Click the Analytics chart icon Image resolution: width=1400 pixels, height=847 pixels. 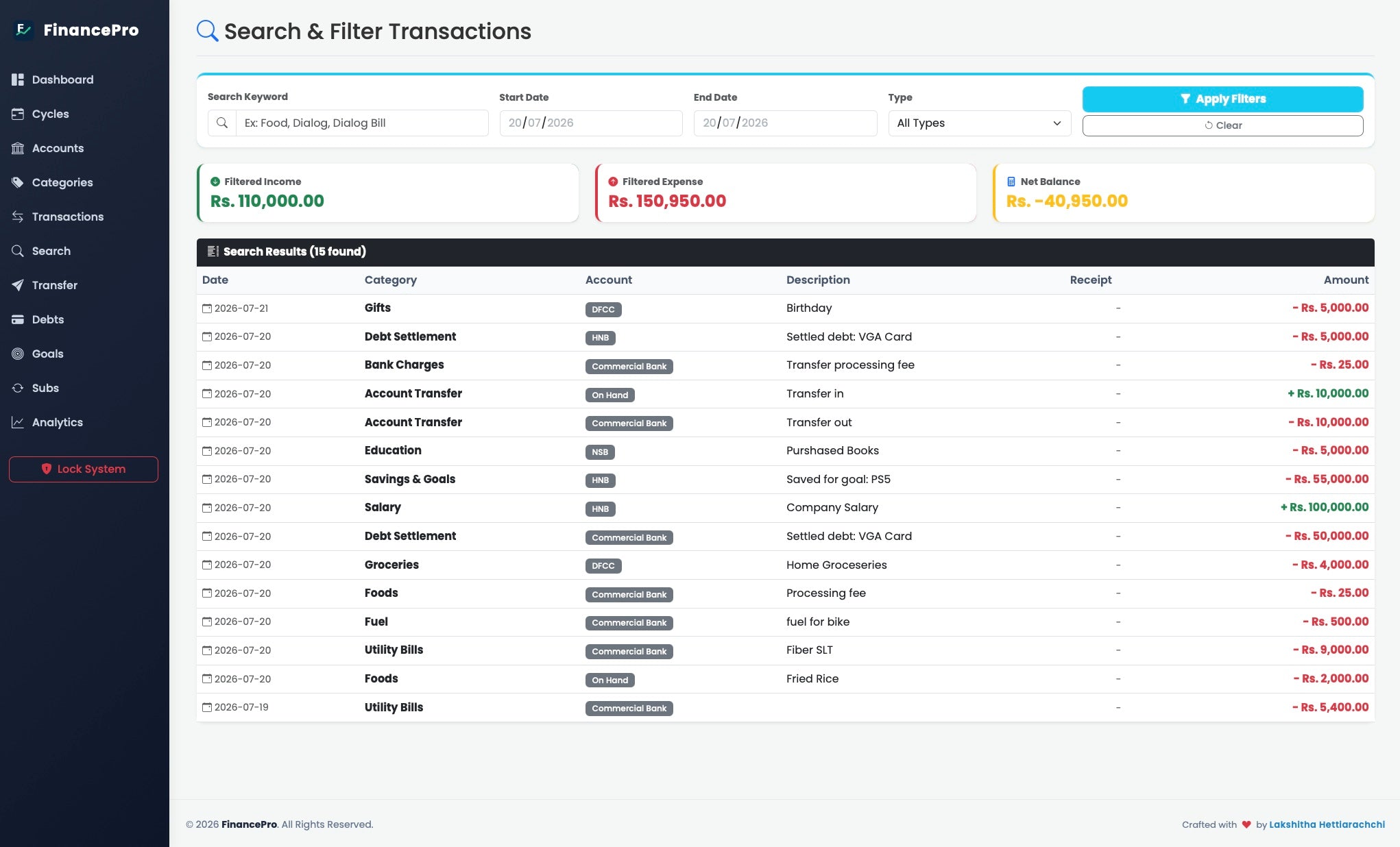(x=18, y=422)
